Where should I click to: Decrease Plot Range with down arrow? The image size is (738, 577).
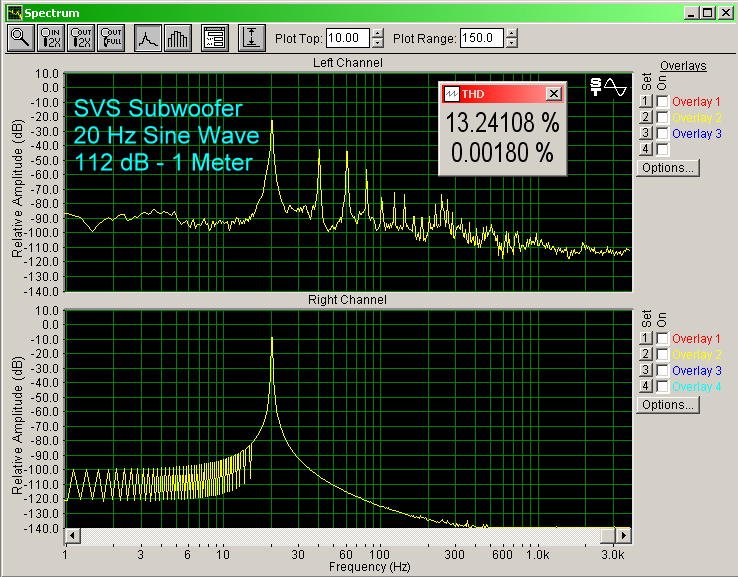(512, 44)
